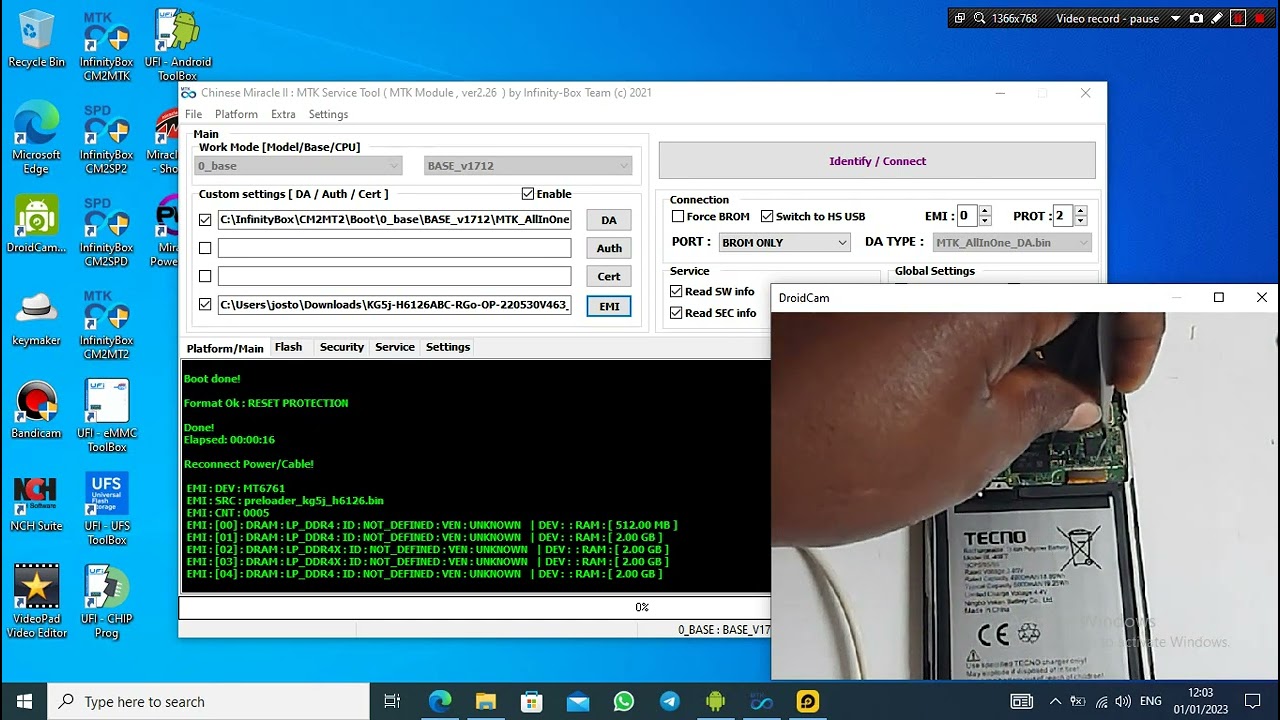Switch to the Settings tab
Image resolution: width=1280 pixels, height=720 pixels.
(x=448, y=347)
